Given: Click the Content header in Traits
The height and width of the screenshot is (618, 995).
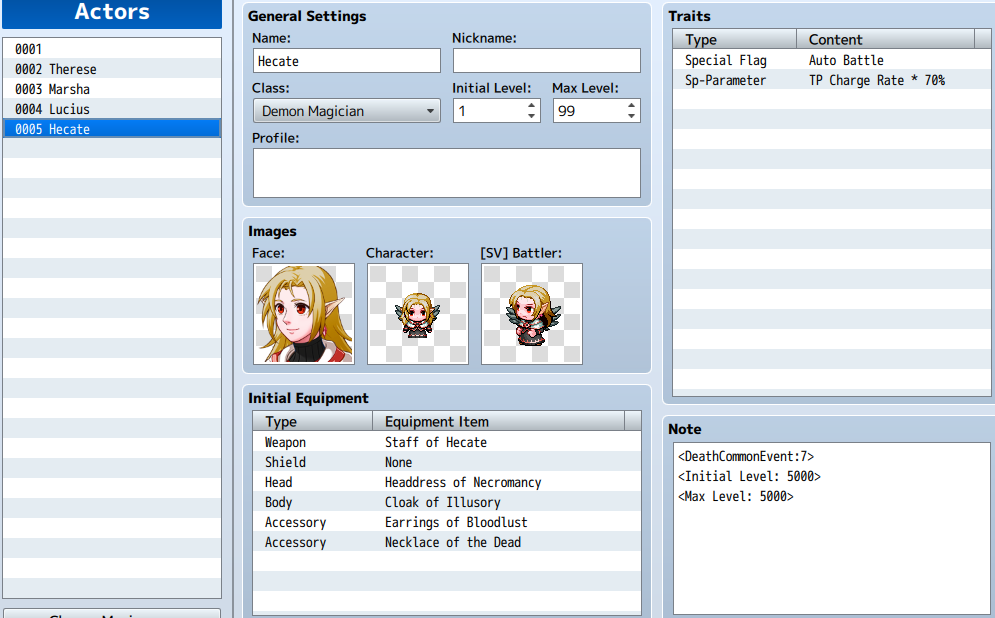Looking at the screenshot, I should pyautogui.click(x=885, y=39).
